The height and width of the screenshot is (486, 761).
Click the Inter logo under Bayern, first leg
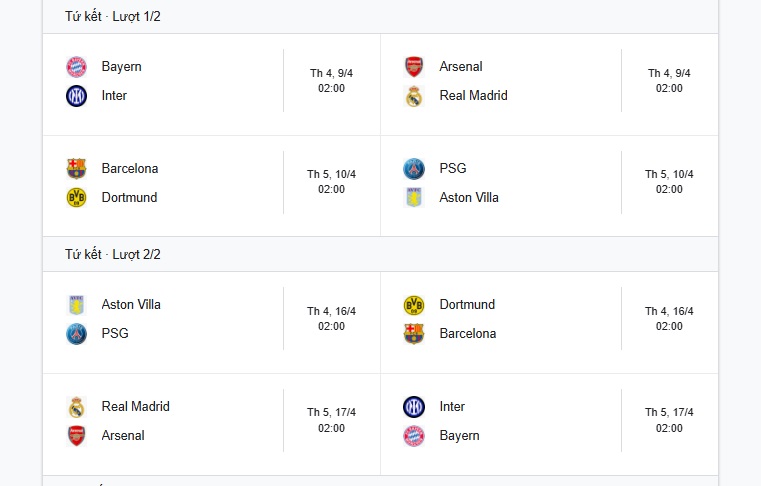click(x=76, y=96)
